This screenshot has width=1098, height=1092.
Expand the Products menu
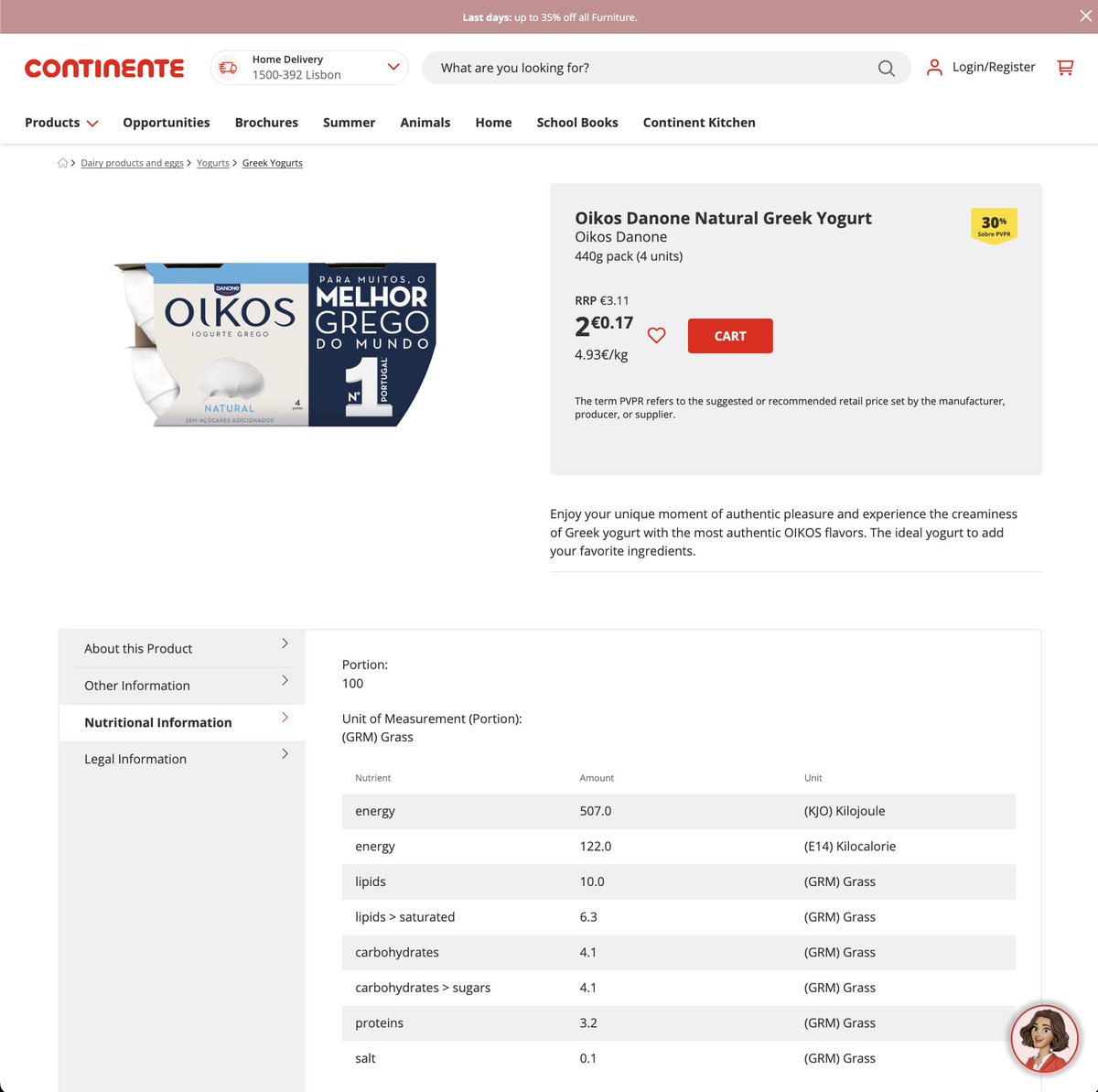point(61,123)
